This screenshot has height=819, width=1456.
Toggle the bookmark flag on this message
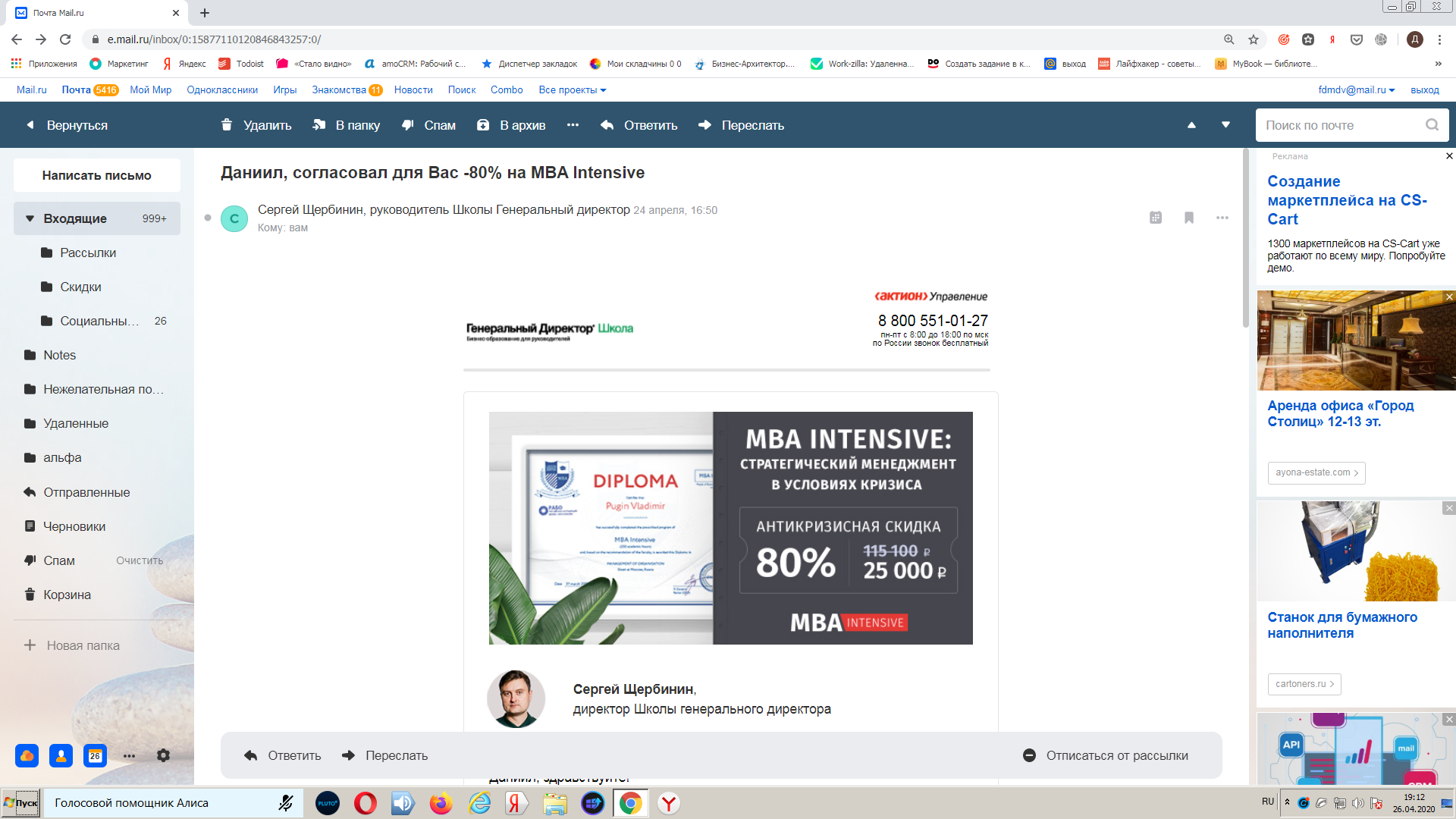pos(1189,218)
